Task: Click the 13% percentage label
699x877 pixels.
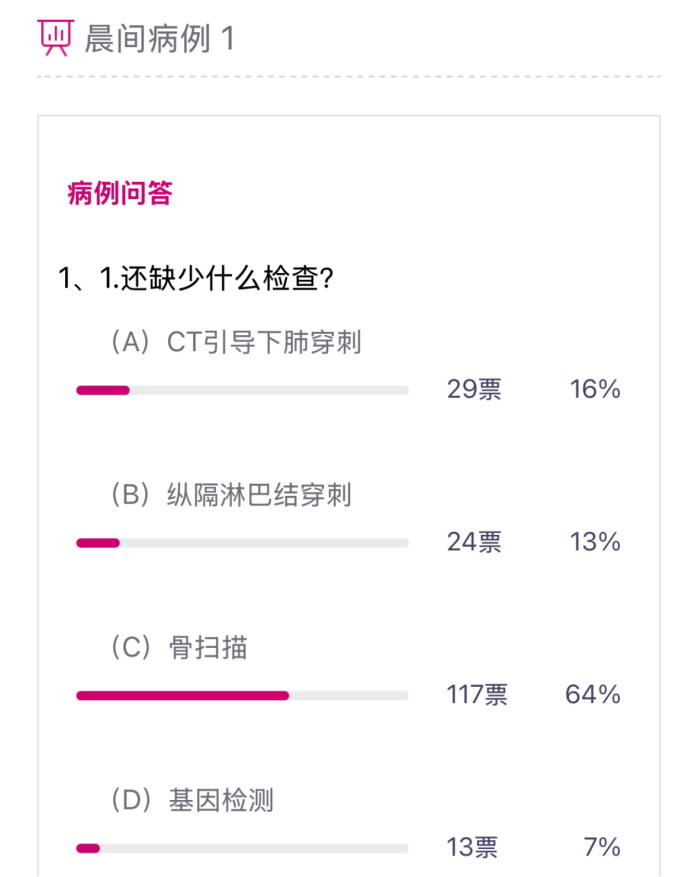Action: 595,542
